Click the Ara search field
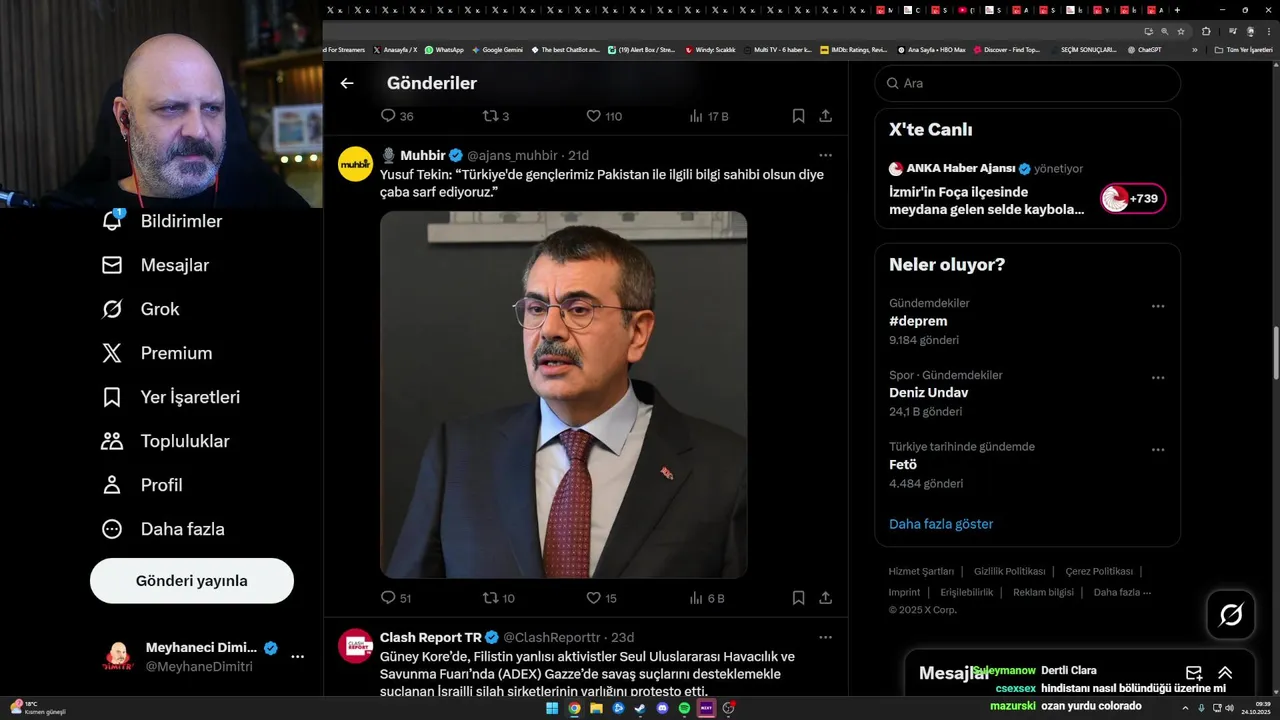This screenshot has width=1280, height=720. (1028, 83)
